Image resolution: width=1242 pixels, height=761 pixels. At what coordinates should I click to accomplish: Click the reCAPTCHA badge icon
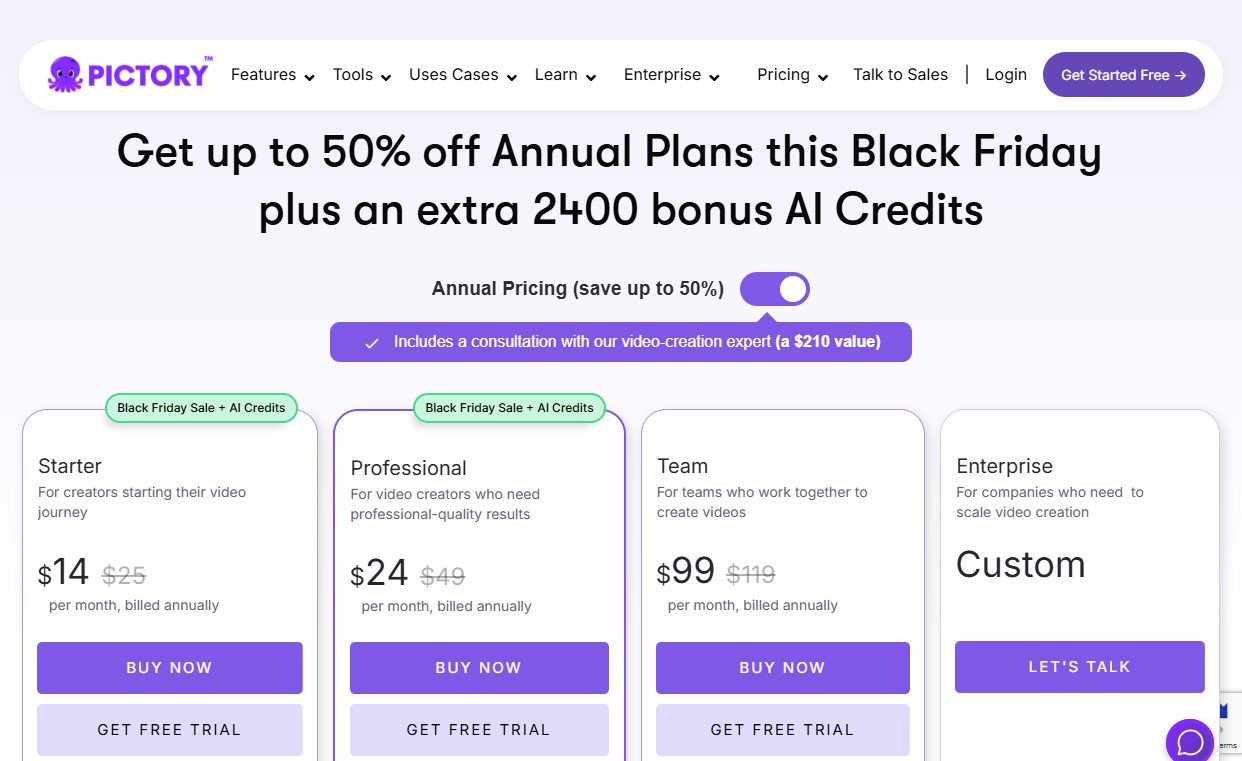click(1226, 722)
